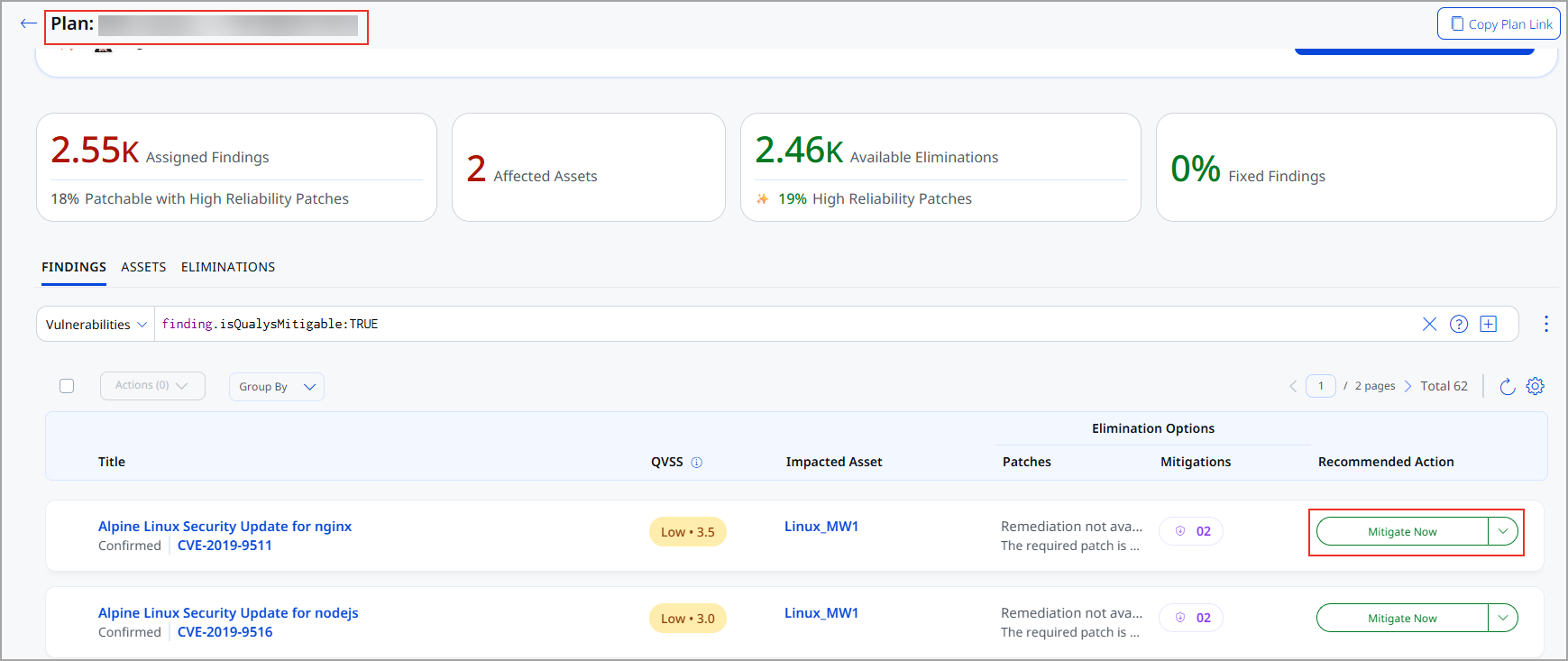Go to next page of findings
1568x661 pixels.
(x=1408, y=386)
